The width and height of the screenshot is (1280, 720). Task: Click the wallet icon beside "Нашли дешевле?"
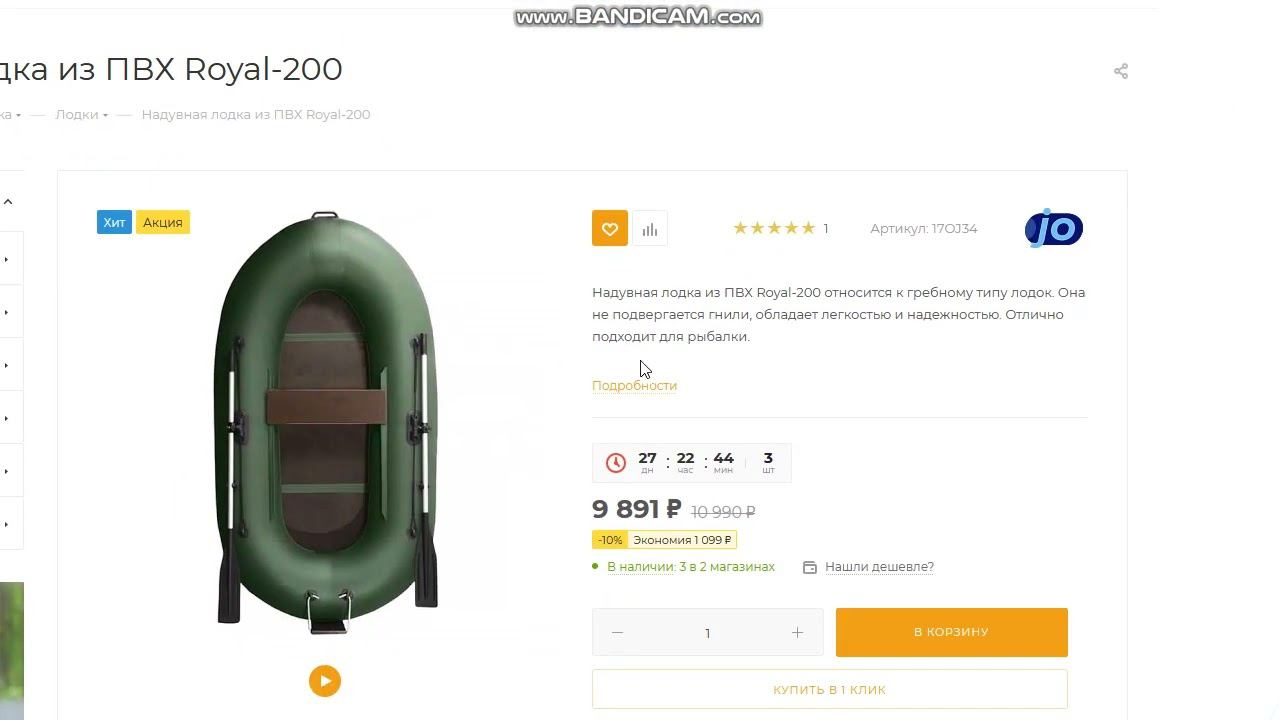pyautogui.click(x=810, y=567)
